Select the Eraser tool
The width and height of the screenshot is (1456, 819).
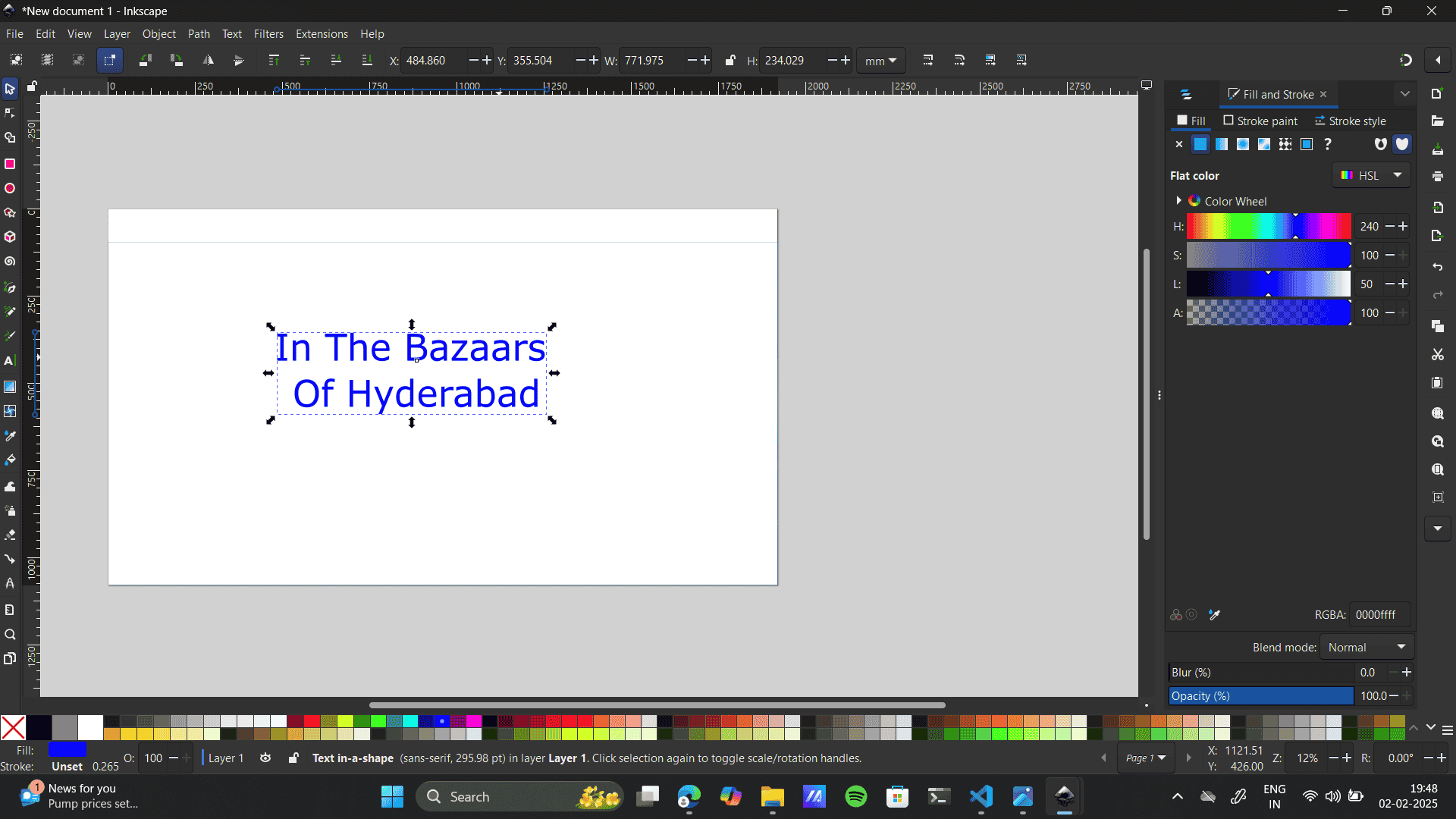tap(10, 535)
